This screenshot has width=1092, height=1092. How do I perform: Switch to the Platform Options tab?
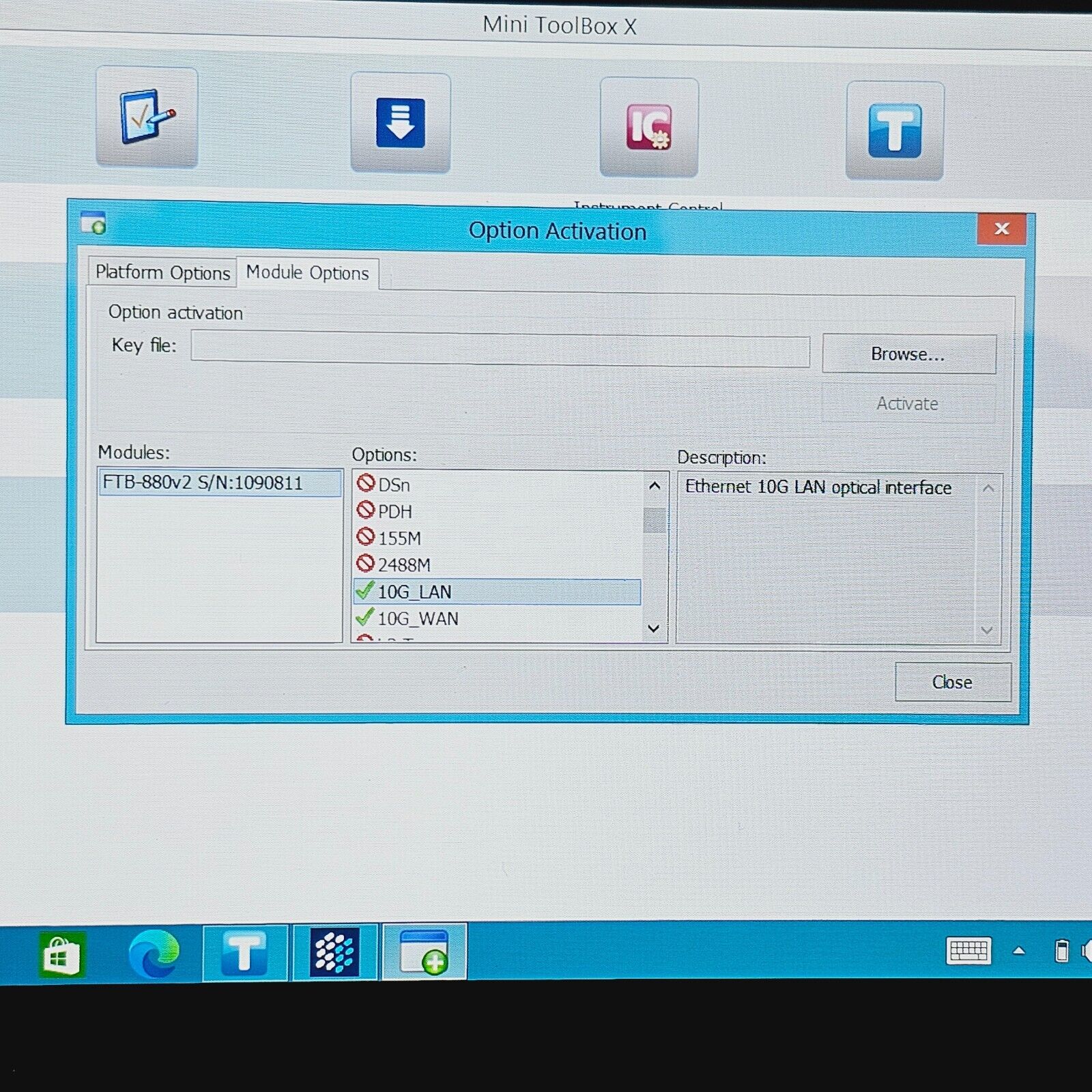pos(162,272)
